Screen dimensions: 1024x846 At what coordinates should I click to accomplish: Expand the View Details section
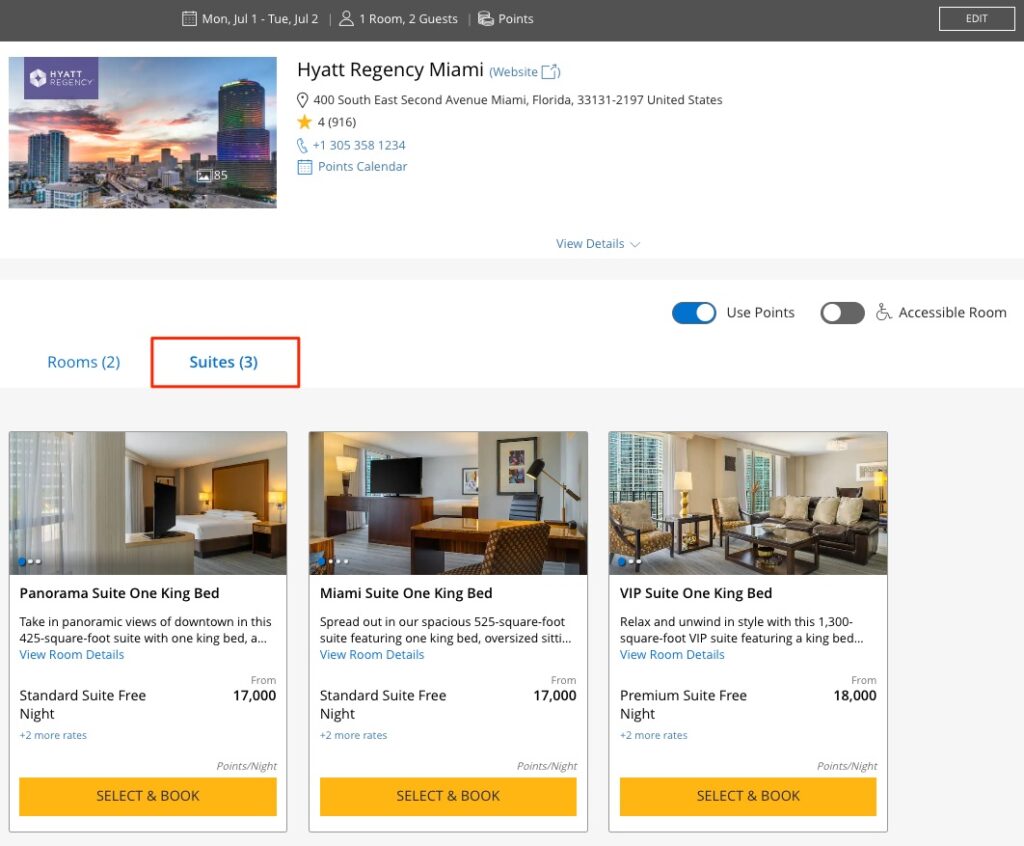tap(597, 243)
